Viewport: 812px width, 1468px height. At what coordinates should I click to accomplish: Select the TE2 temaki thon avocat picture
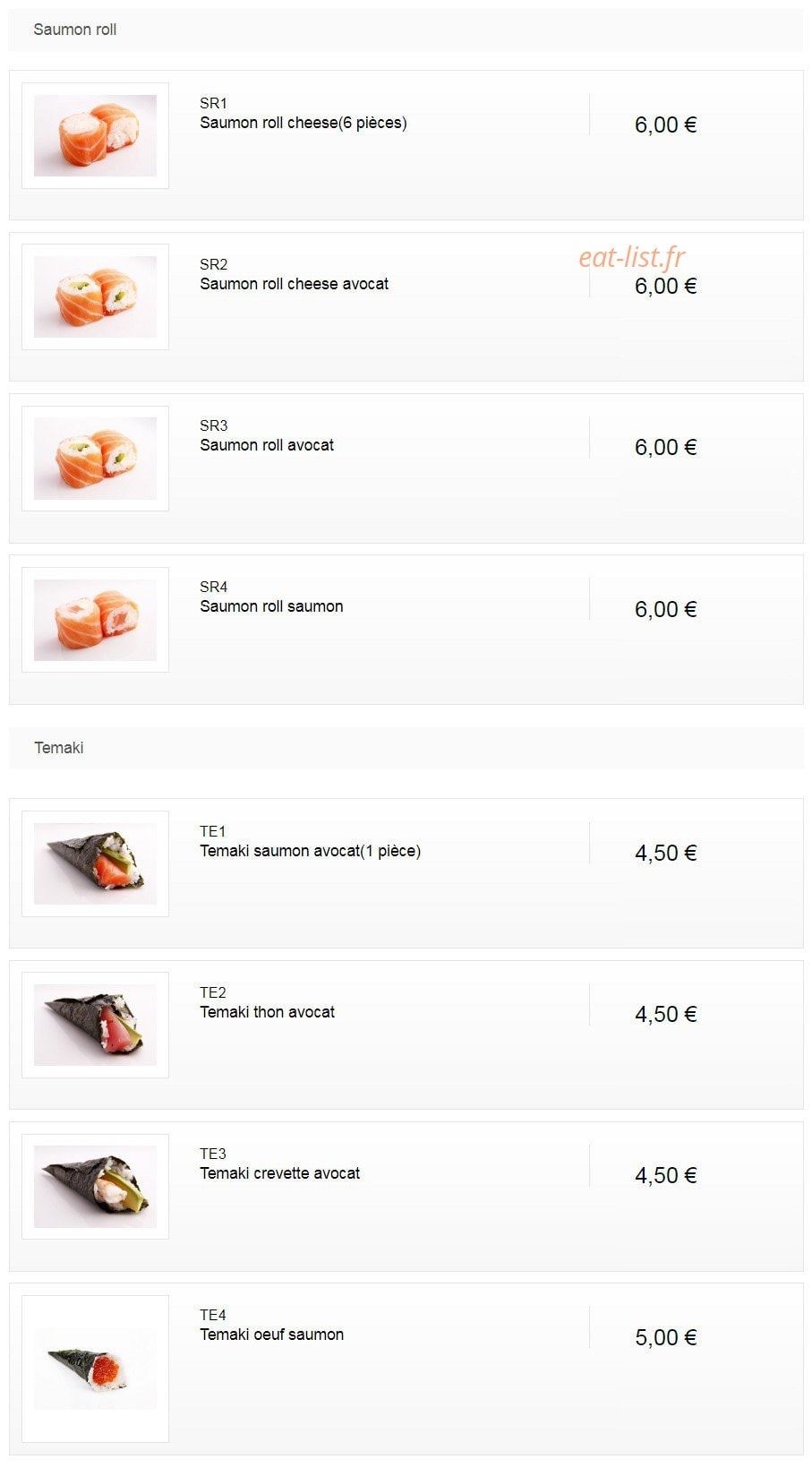coord(95,1025)
